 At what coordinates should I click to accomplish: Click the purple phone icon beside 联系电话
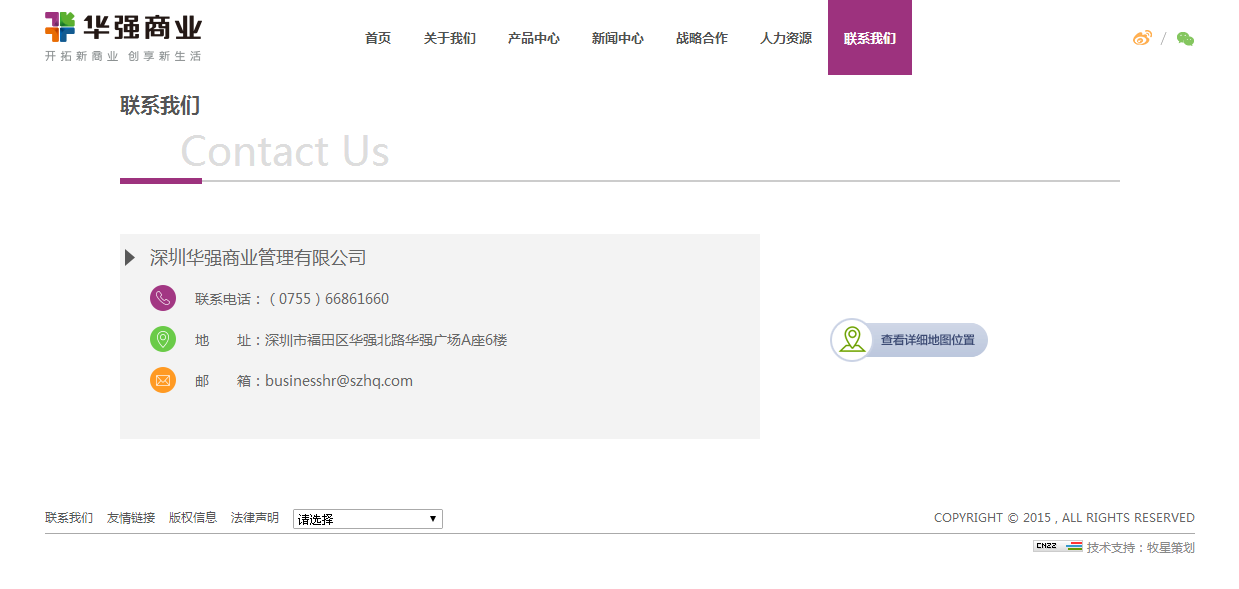[x=163, y=298]
